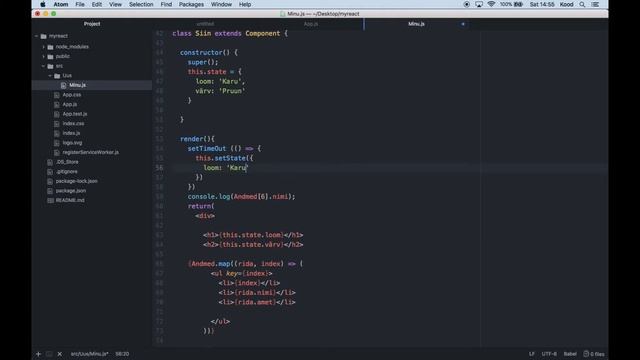
Task: Click the Project panel header
Action: coord(92,24)
